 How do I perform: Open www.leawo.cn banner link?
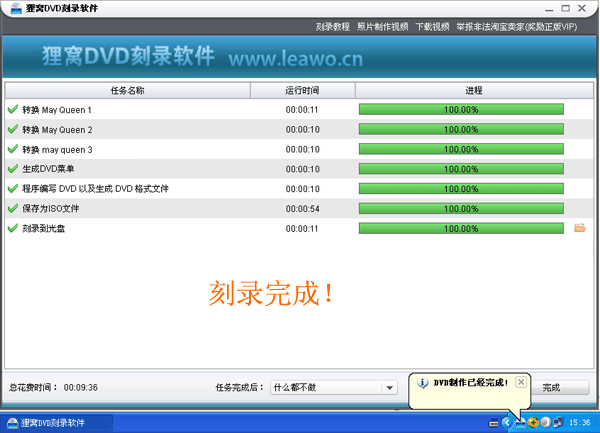pos(295,59)
